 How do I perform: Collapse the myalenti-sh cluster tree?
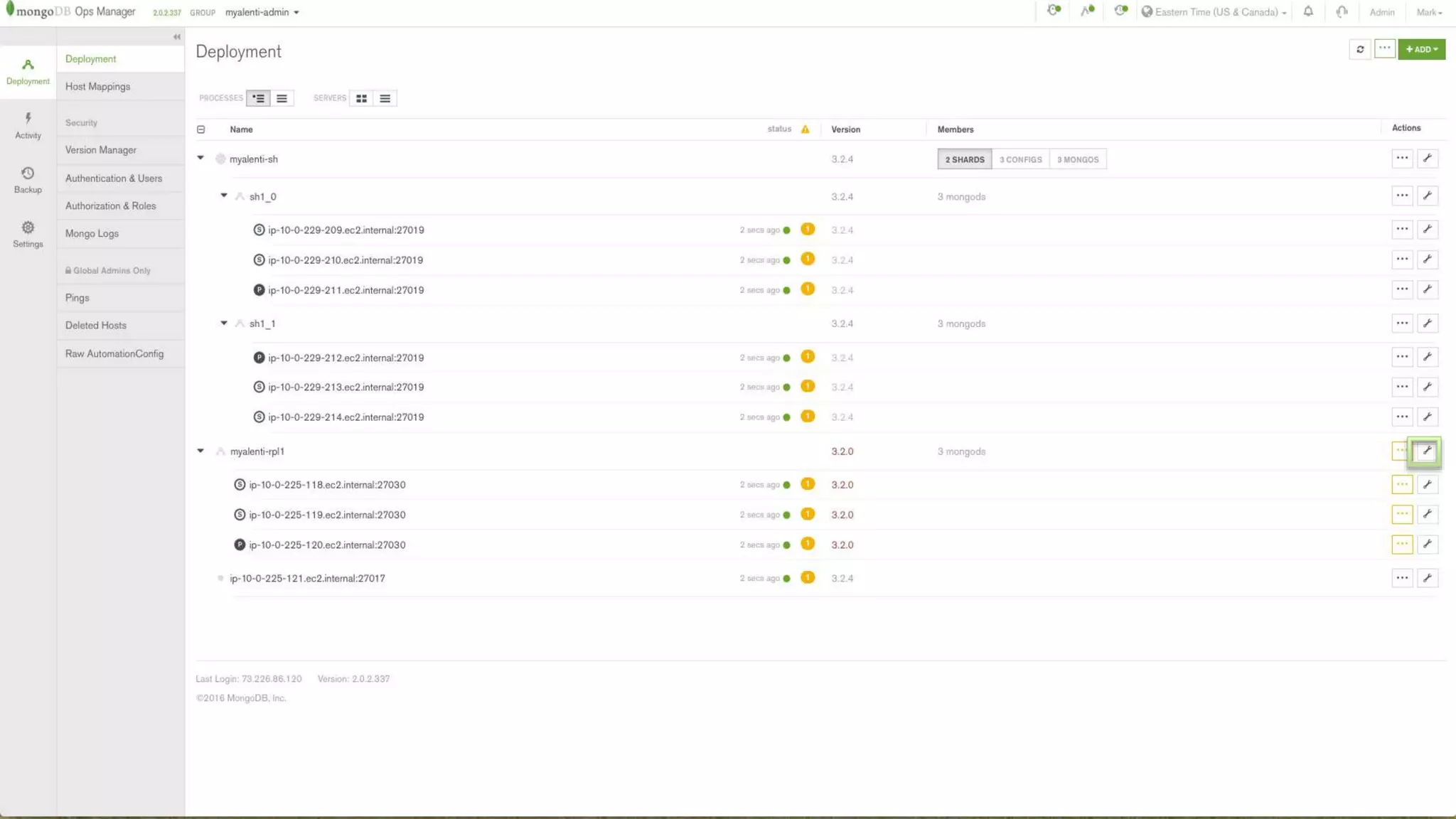tap(200, 158)
